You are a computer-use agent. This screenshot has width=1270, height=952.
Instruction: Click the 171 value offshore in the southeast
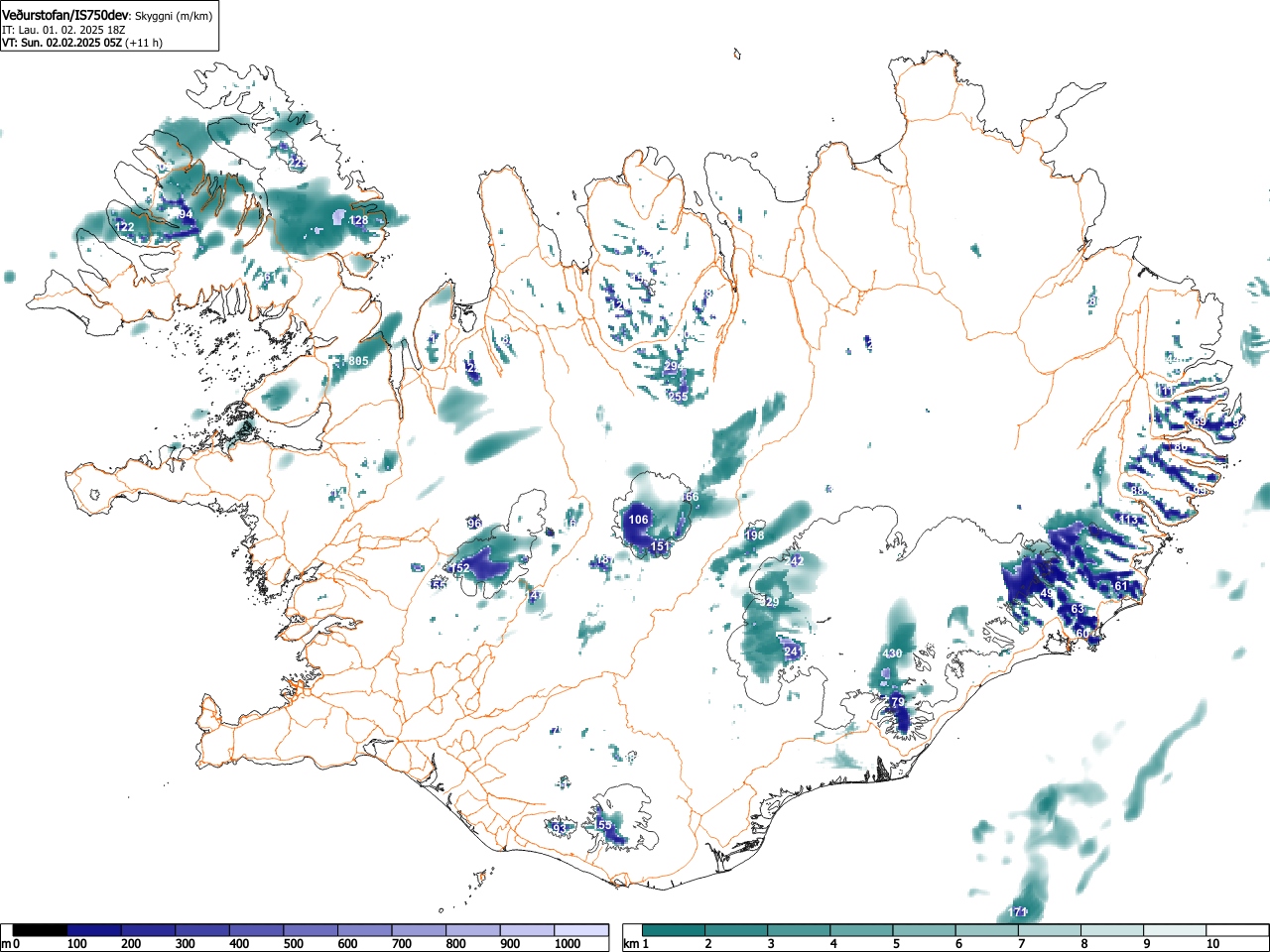click(x=1017, y=912)
